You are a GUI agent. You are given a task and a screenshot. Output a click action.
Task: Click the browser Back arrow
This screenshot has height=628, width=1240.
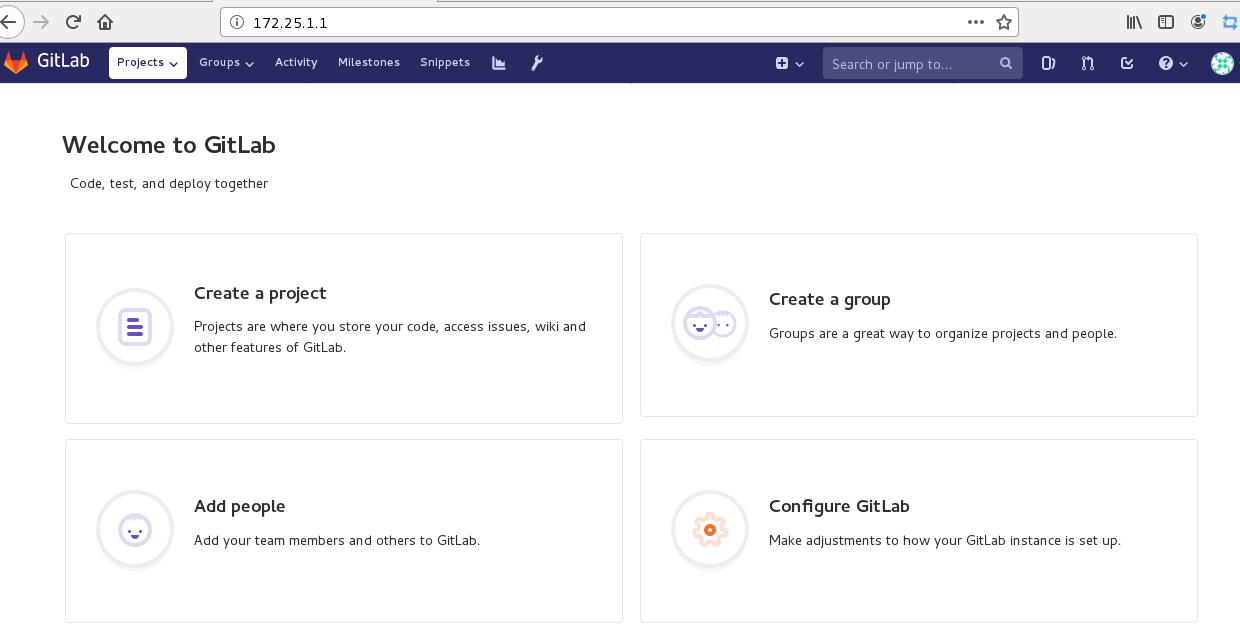pyautogui.click(x=8, y=21)
